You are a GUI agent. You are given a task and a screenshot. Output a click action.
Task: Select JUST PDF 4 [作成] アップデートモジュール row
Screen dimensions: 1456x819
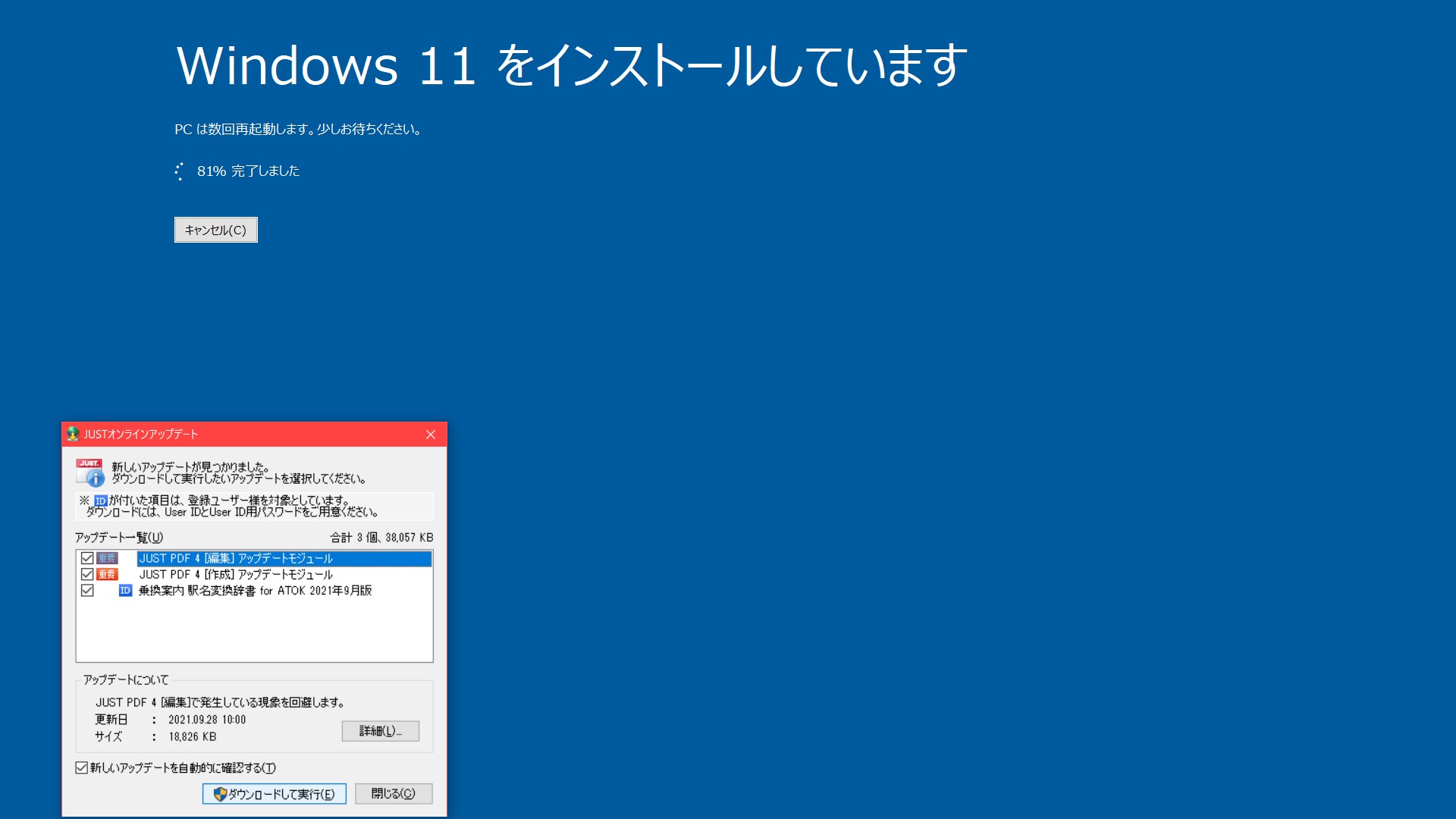(236, 574)
